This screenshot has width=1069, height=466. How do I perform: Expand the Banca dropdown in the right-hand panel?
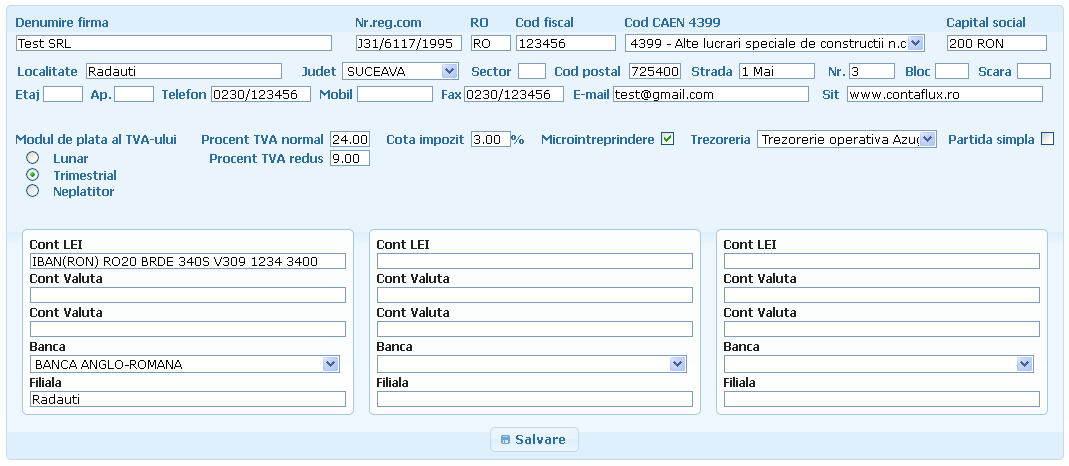879,364
